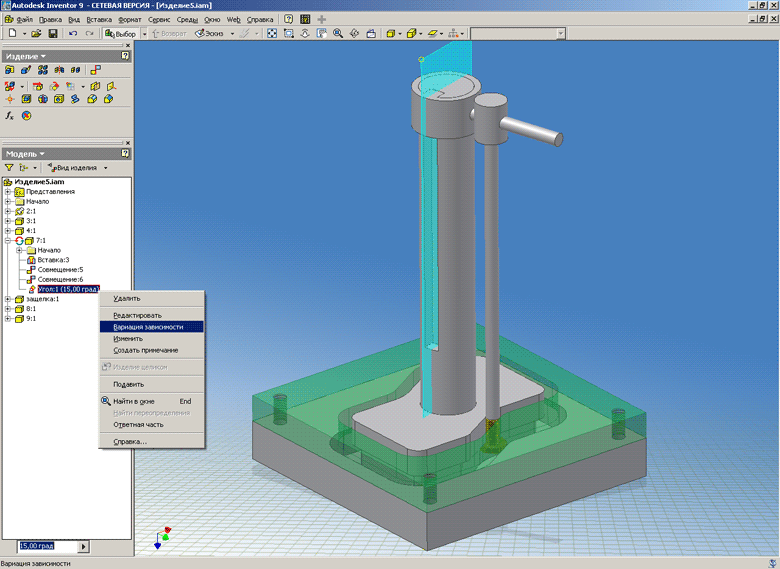
Task: Click the model browser Filter funnel icon
Action: (9, 168)
